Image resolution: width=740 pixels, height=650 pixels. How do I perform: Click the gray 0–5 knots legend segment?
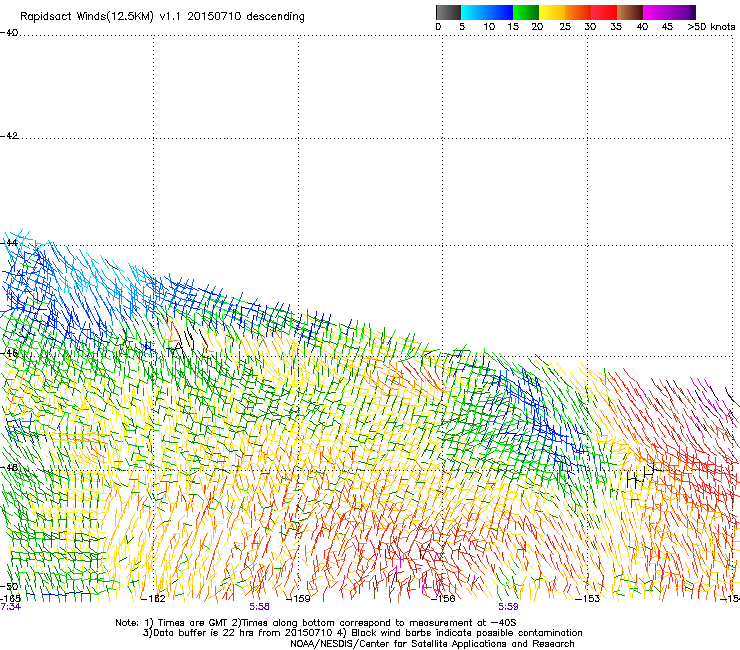click(x=448, y=12)
